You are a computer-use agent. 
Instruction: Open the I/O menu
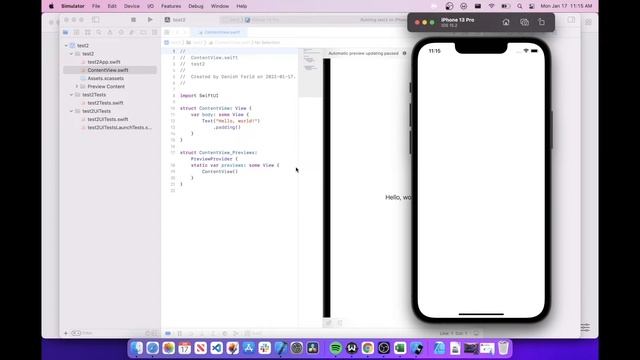pos(150,6)
